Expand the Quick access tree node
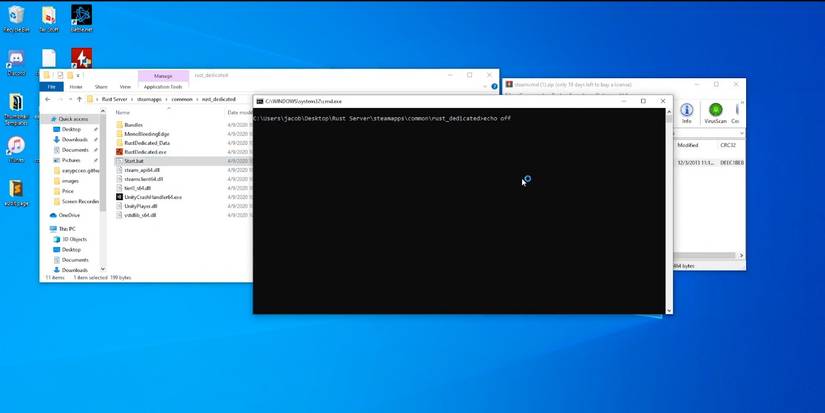 coord(47,119)
